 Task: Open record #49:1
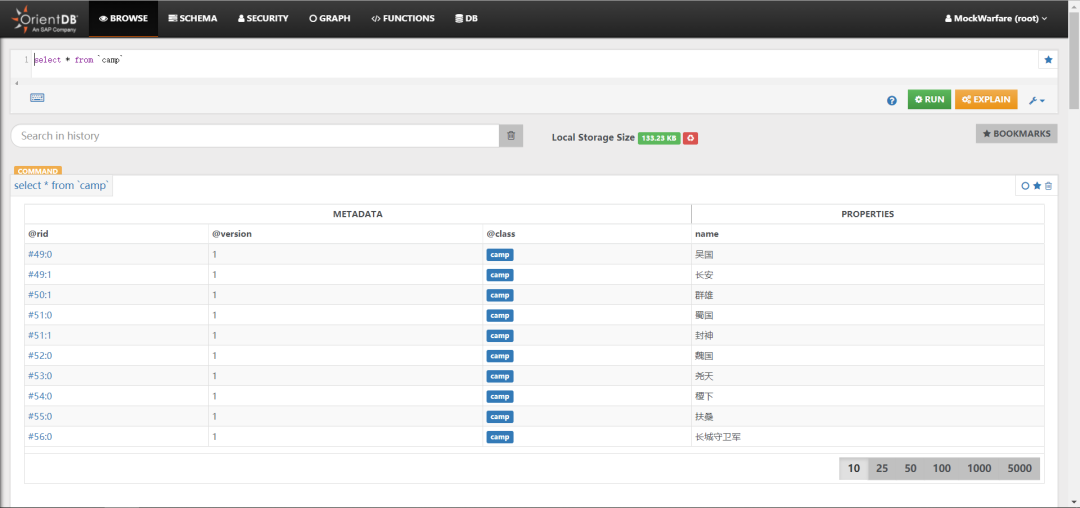(x=40, y=275)
